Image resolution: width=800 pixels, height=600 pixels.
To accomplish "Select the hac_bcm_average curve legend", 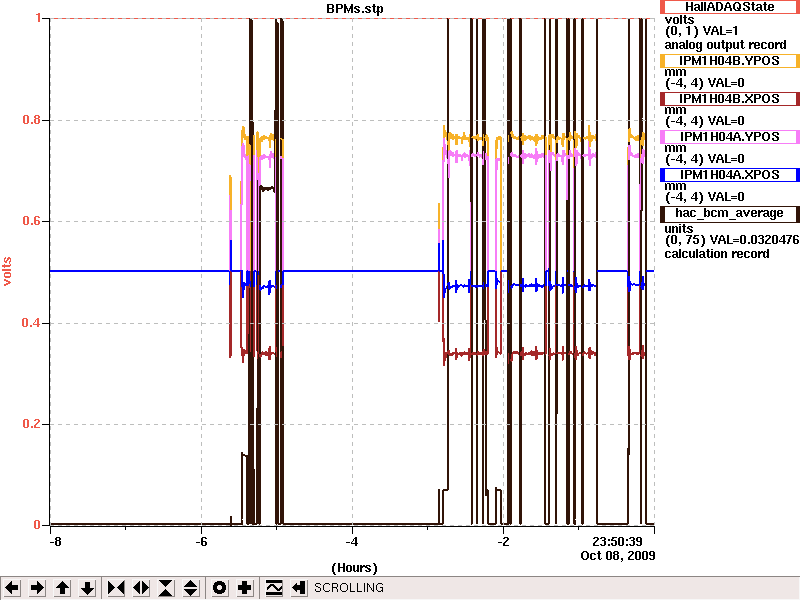I will pos(730,213).
